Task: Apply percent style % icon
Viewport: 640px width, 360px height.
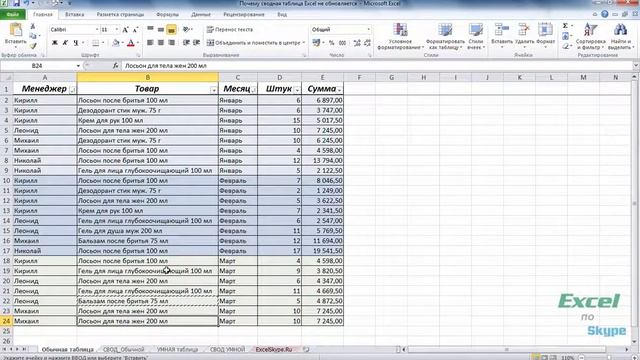Action: [x=331, y=42]
